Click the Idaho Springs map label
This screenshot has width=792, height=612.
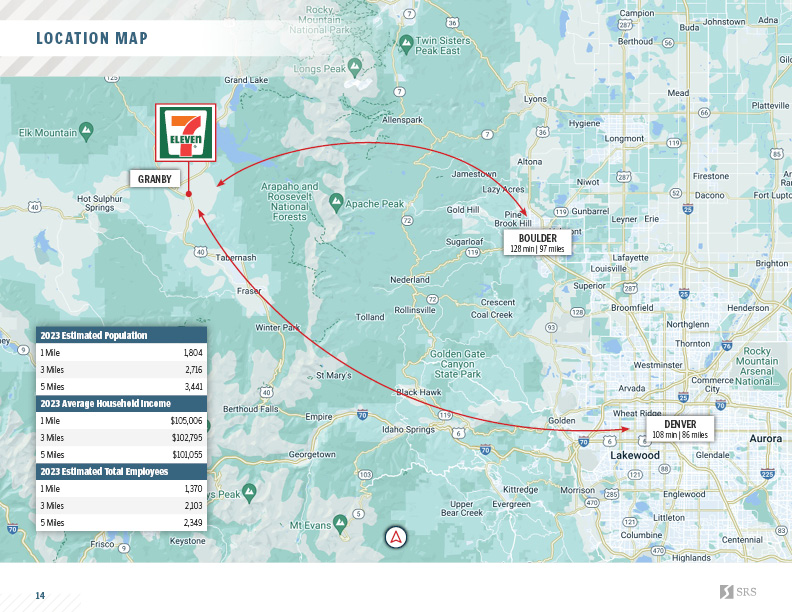coord(408,429)
